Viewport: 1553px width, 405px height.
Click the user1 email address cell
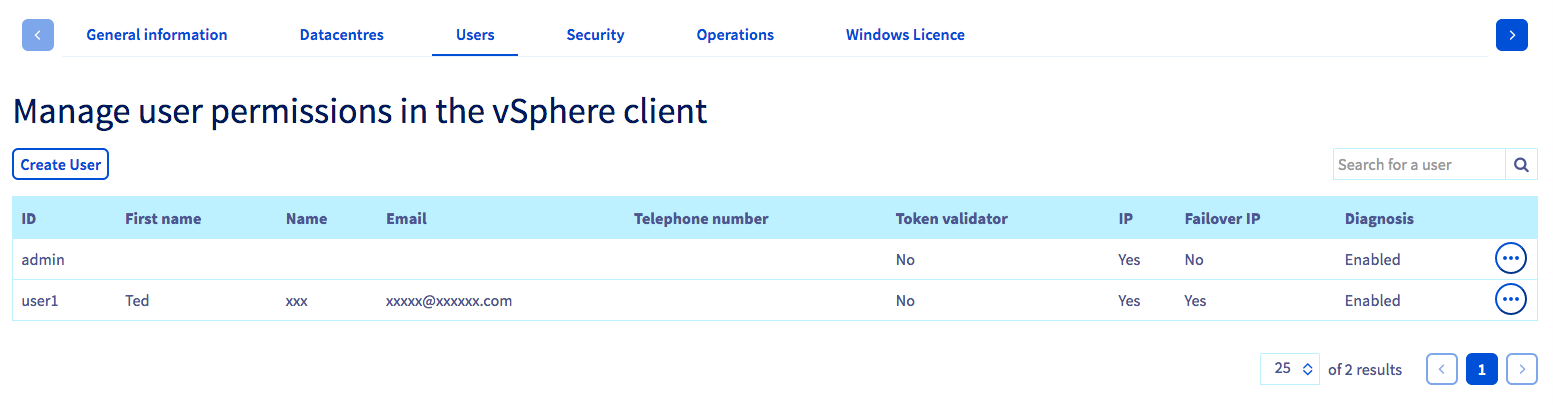449,300
